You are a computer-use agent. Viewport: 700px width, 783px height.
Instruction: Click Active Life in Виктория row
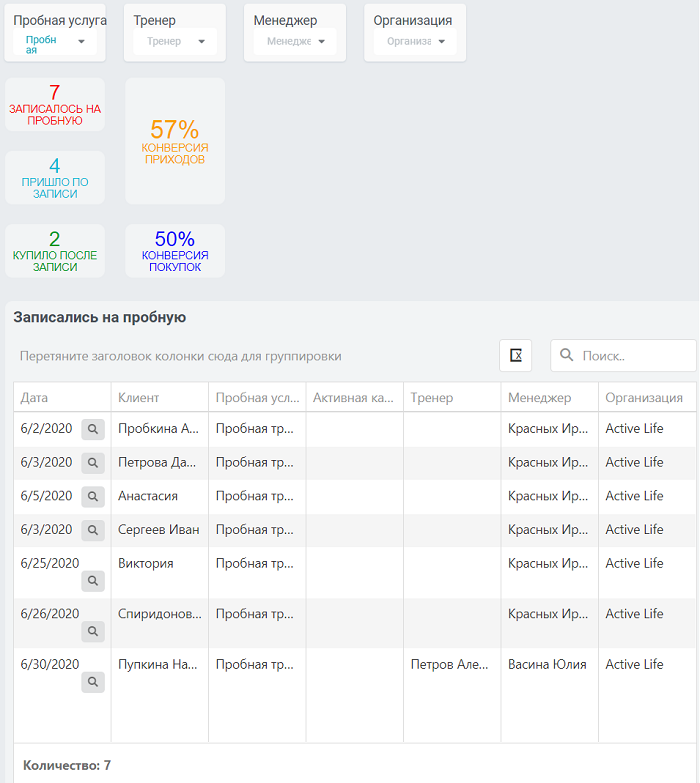(x=635, y=563)
